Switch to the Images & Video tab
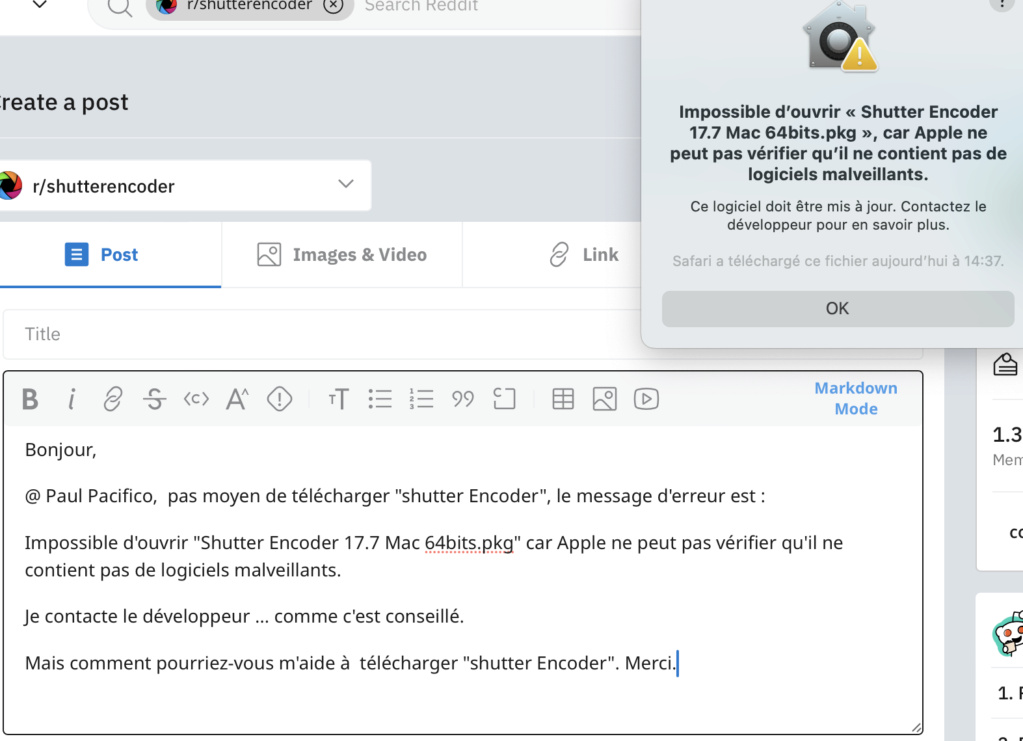1023x741 pixels. [342, 254]
